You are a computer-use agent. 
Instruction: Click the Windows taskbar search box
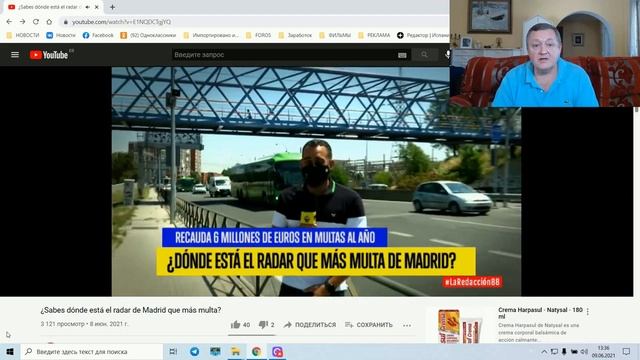[91, 351]
